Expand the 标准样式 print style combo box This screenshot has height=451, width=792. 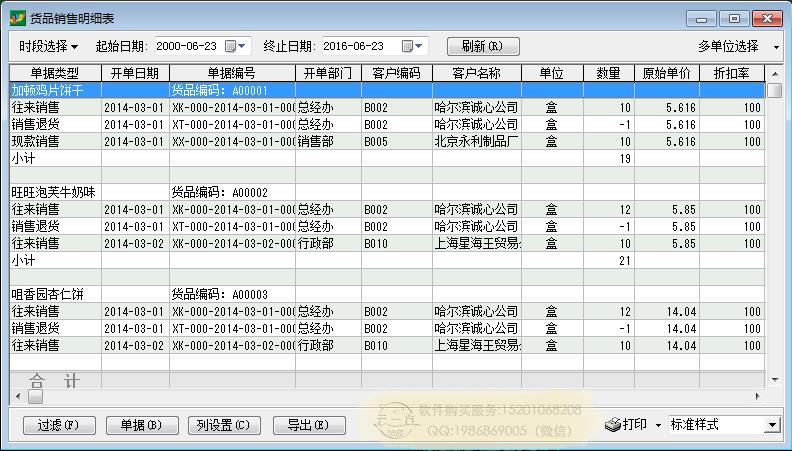click(x=771, y=425)
